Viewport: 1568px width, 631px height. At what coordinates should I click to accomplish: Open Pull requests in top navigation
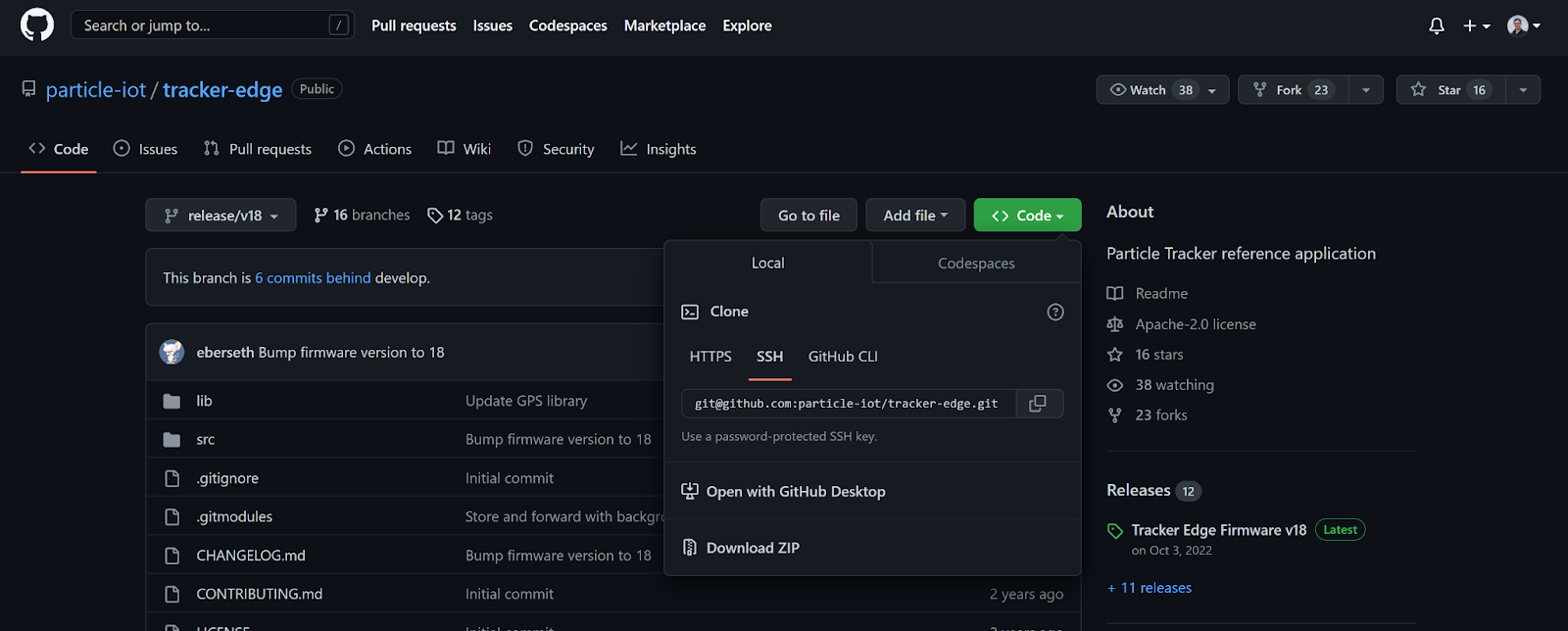pos(414,25)
